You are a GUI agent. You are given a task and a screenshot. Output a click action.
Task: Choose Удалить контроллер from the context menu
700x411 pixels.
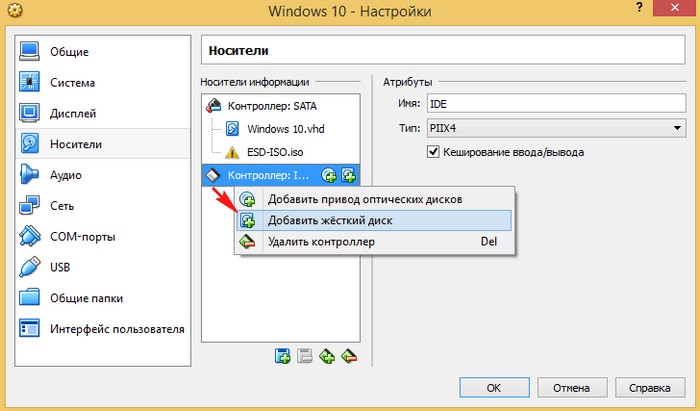(x=320, y=241)
